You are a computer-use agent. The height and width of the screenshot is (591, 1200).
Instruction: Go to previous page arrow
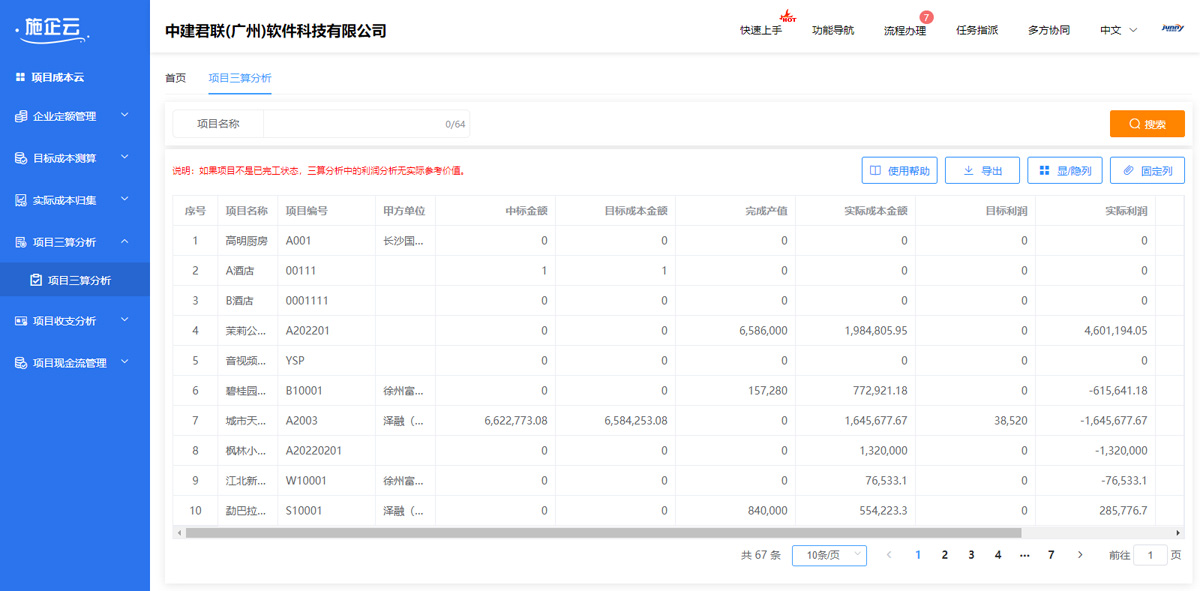889,555
